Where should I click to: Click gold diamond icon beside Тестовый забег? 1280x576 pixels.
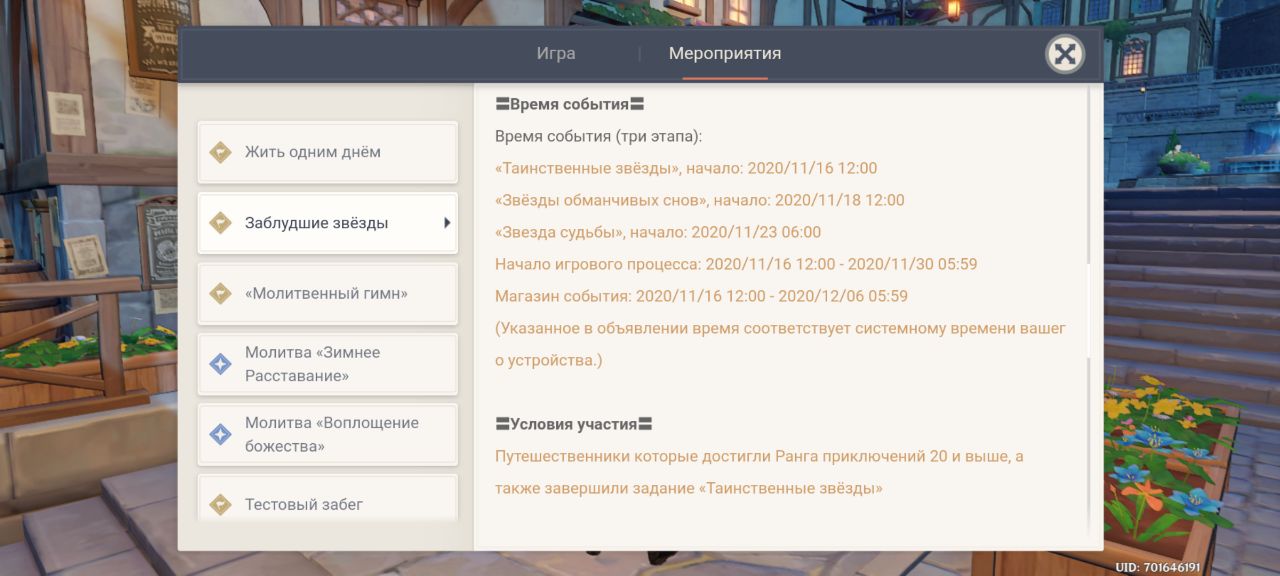pyautogui.click(x=220, y=505)
